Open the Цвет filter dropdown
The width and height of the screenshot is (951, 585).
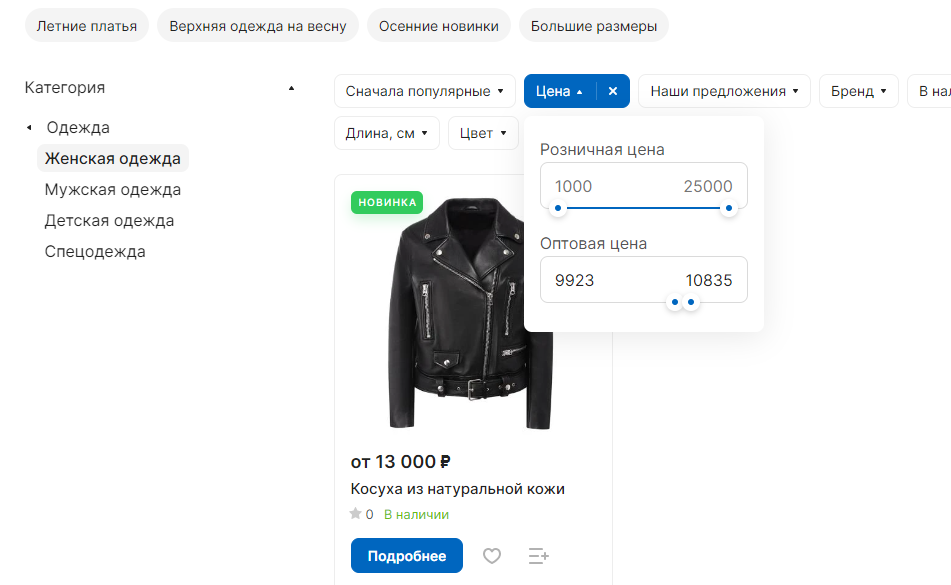click(483, 133)
